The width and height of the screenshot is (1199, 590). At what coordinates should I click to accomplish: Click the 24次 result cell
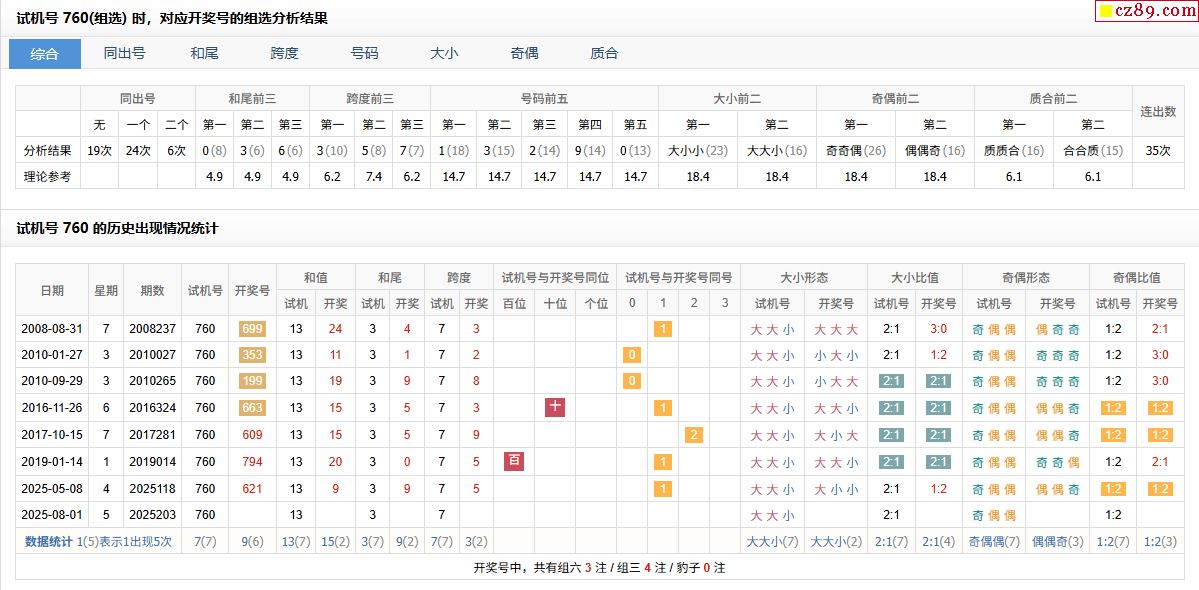pos(138,151)
